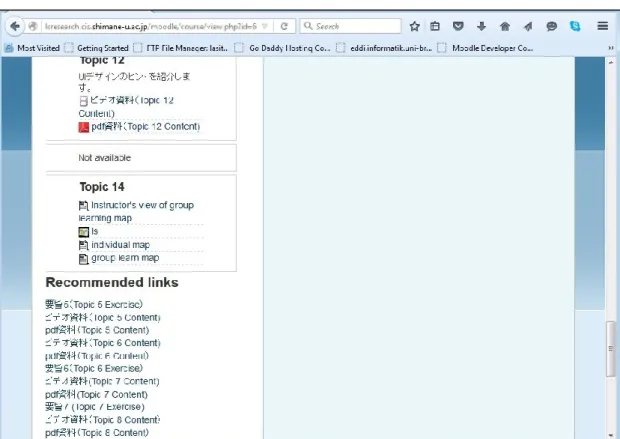620x439 pixels.
Task: Open the chat bubble icon in toolbar
Action: click(551, 26)
